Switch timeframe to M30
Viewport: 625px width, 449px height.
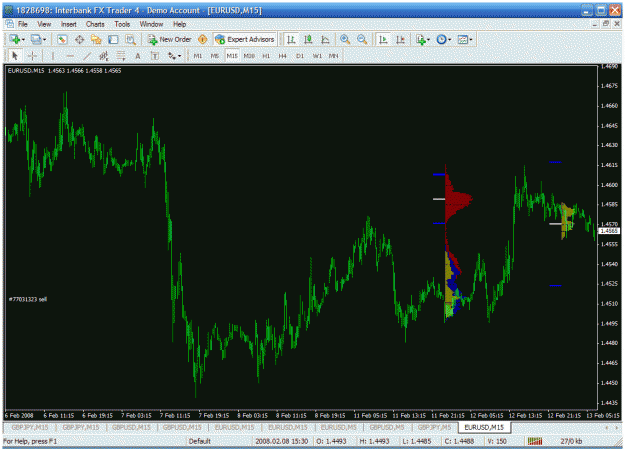249,56
